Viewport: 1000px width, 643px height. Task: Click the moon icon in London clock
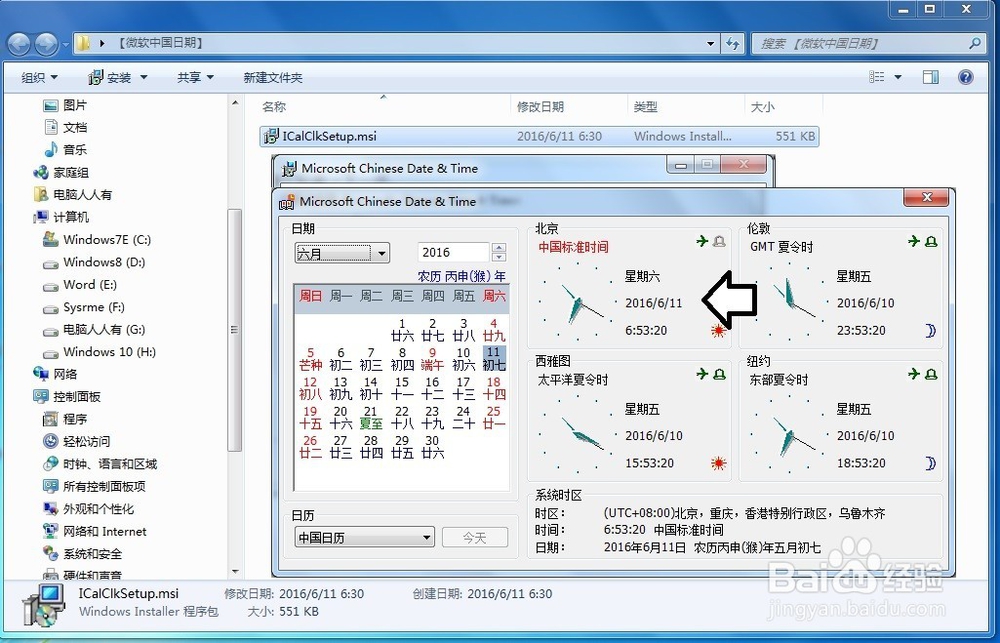[x=930, y=330]
